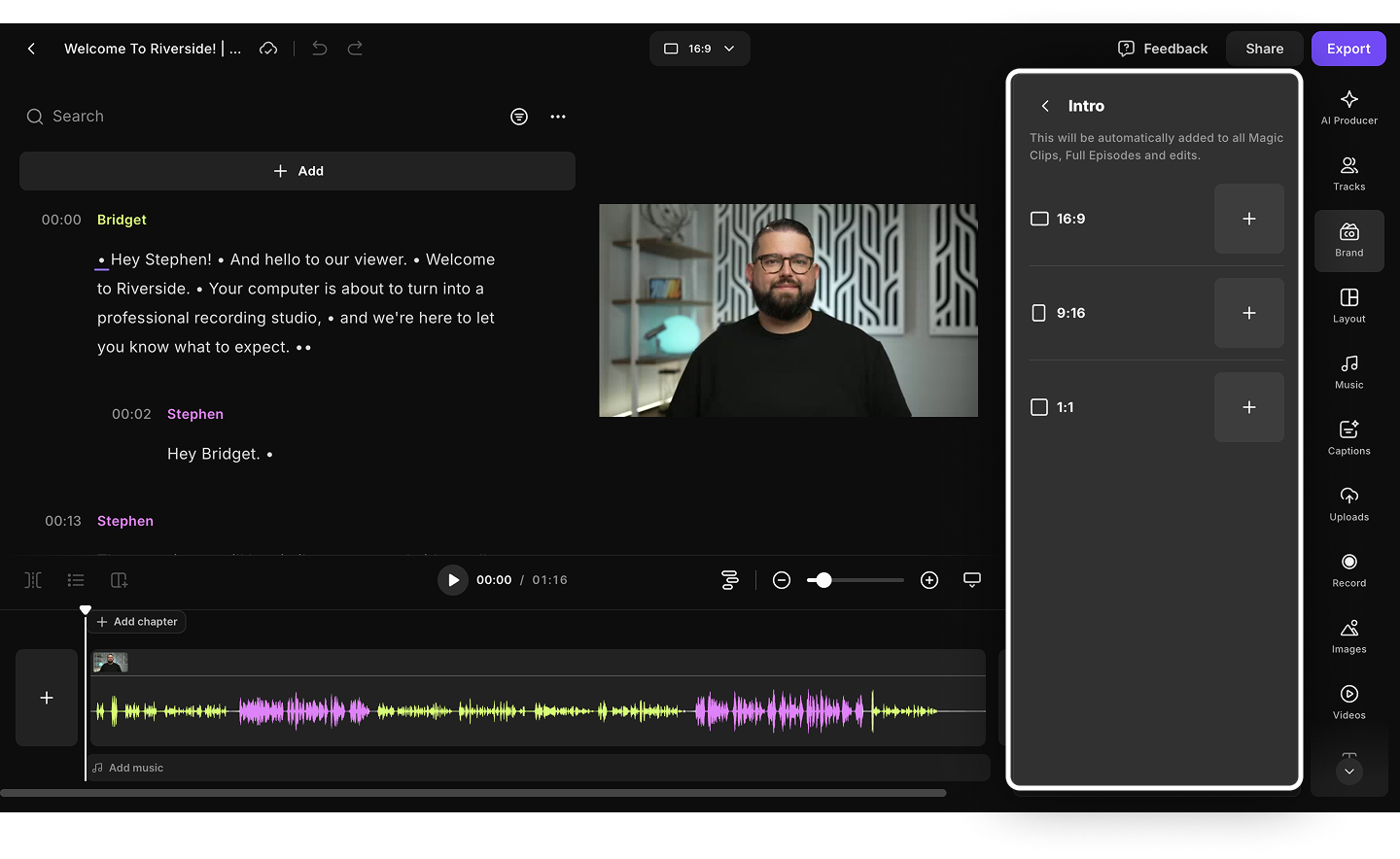Open the Tracks sidebar panel

(x=1348, y=173)
